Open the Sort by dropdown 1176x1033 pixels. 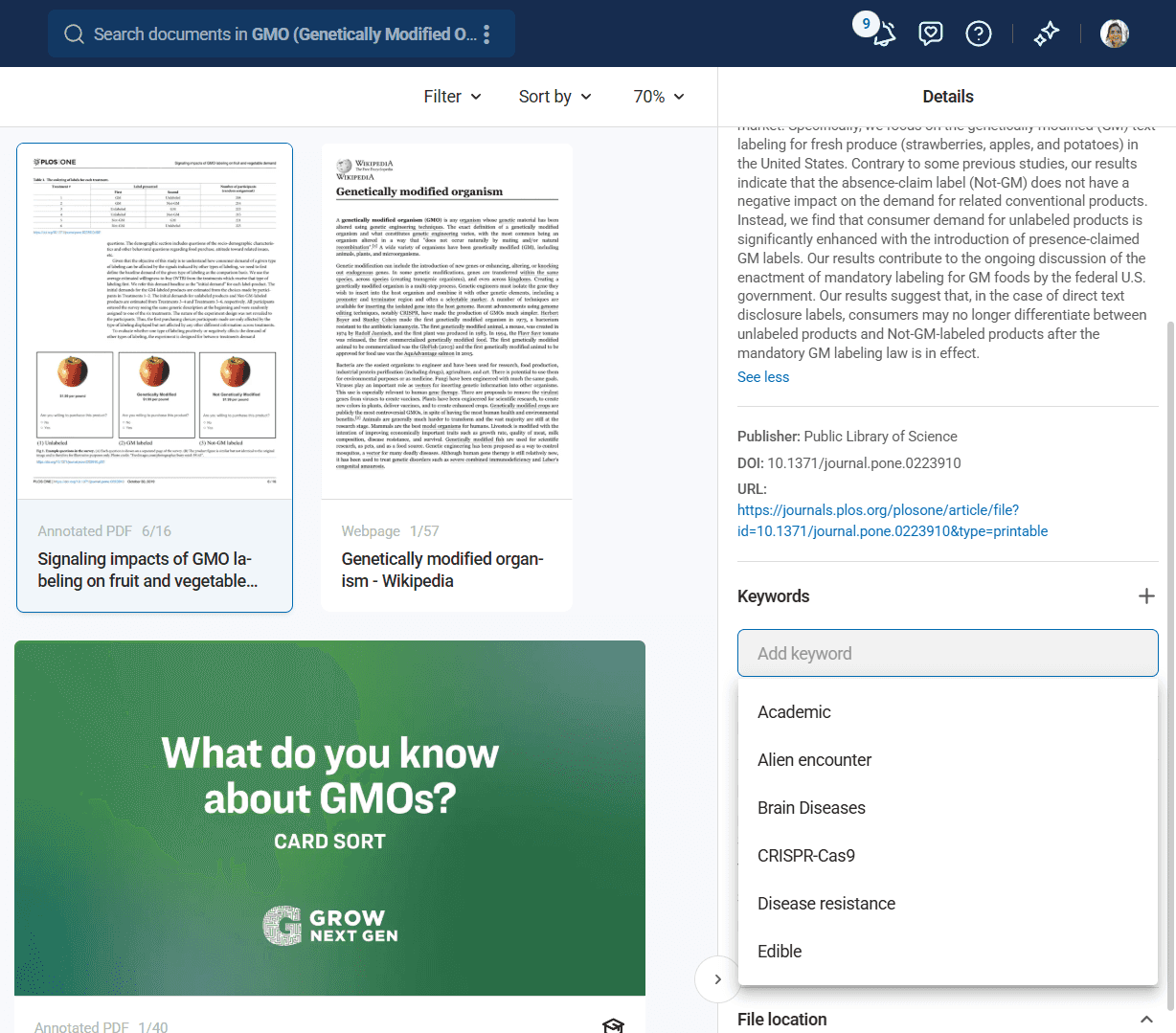(x=554, y=97)
